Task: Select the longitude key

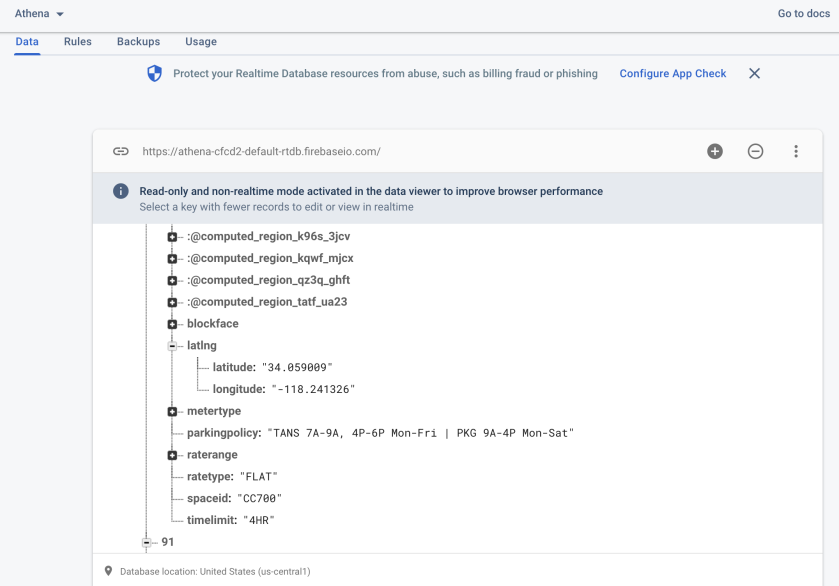Action: click(239, 389)
